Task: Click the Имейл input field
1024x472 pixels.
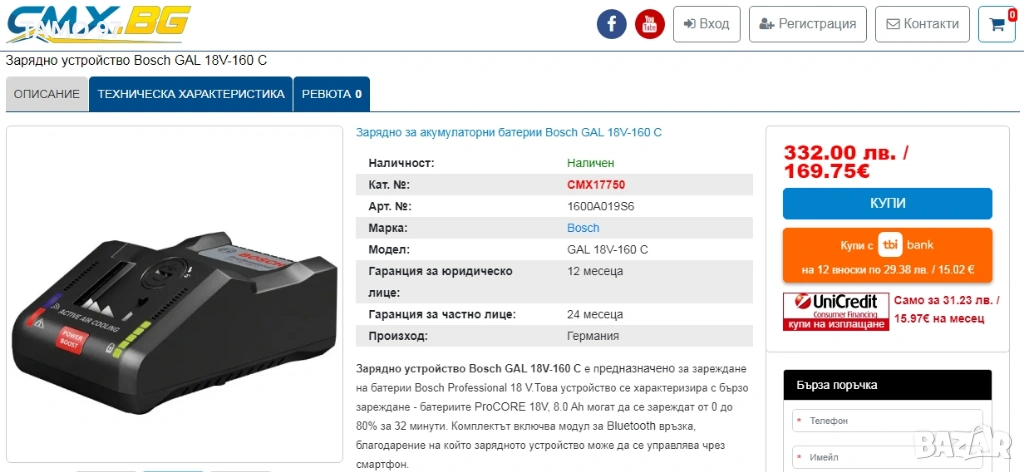Action: pyautogui.click(x=888, y=457)
